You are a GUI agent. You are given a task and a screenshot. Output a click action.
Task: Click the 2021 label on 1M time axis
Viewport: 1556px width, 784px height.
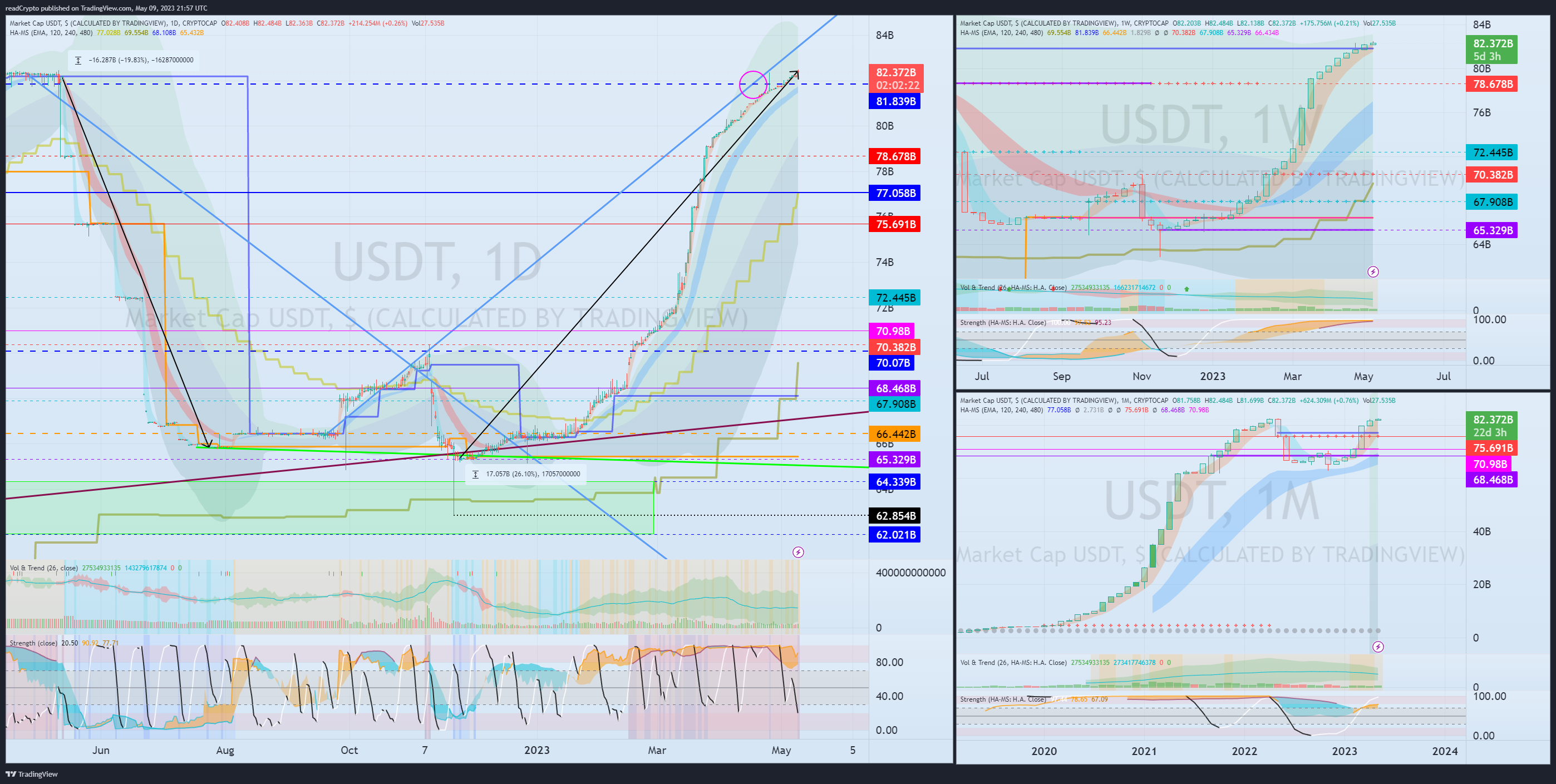[1144, 751]
